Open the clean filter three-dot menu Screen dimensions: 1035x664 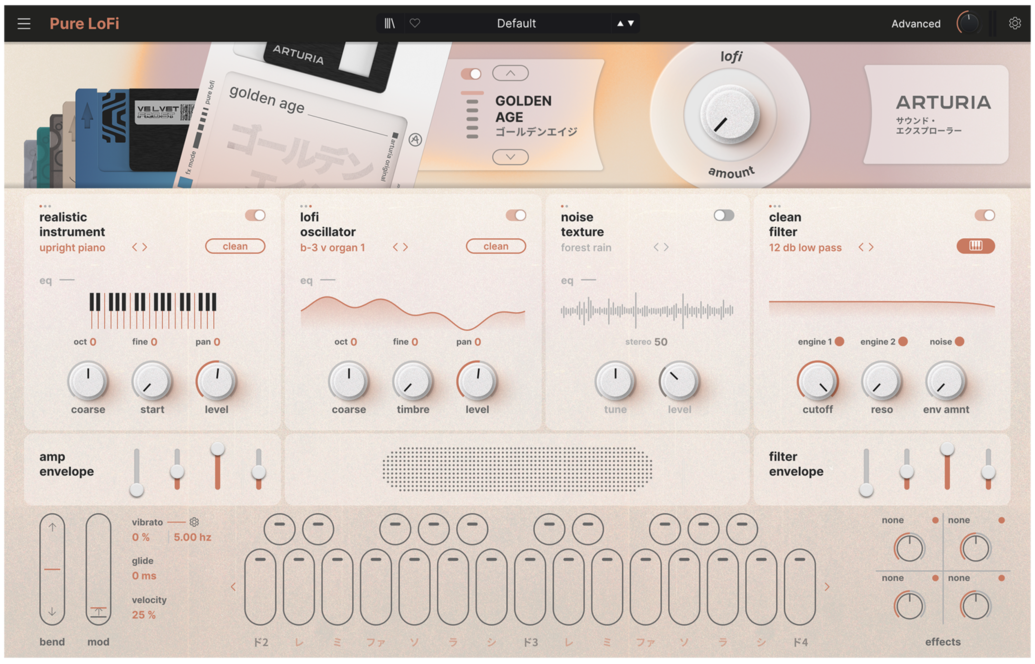pos(774,206)
